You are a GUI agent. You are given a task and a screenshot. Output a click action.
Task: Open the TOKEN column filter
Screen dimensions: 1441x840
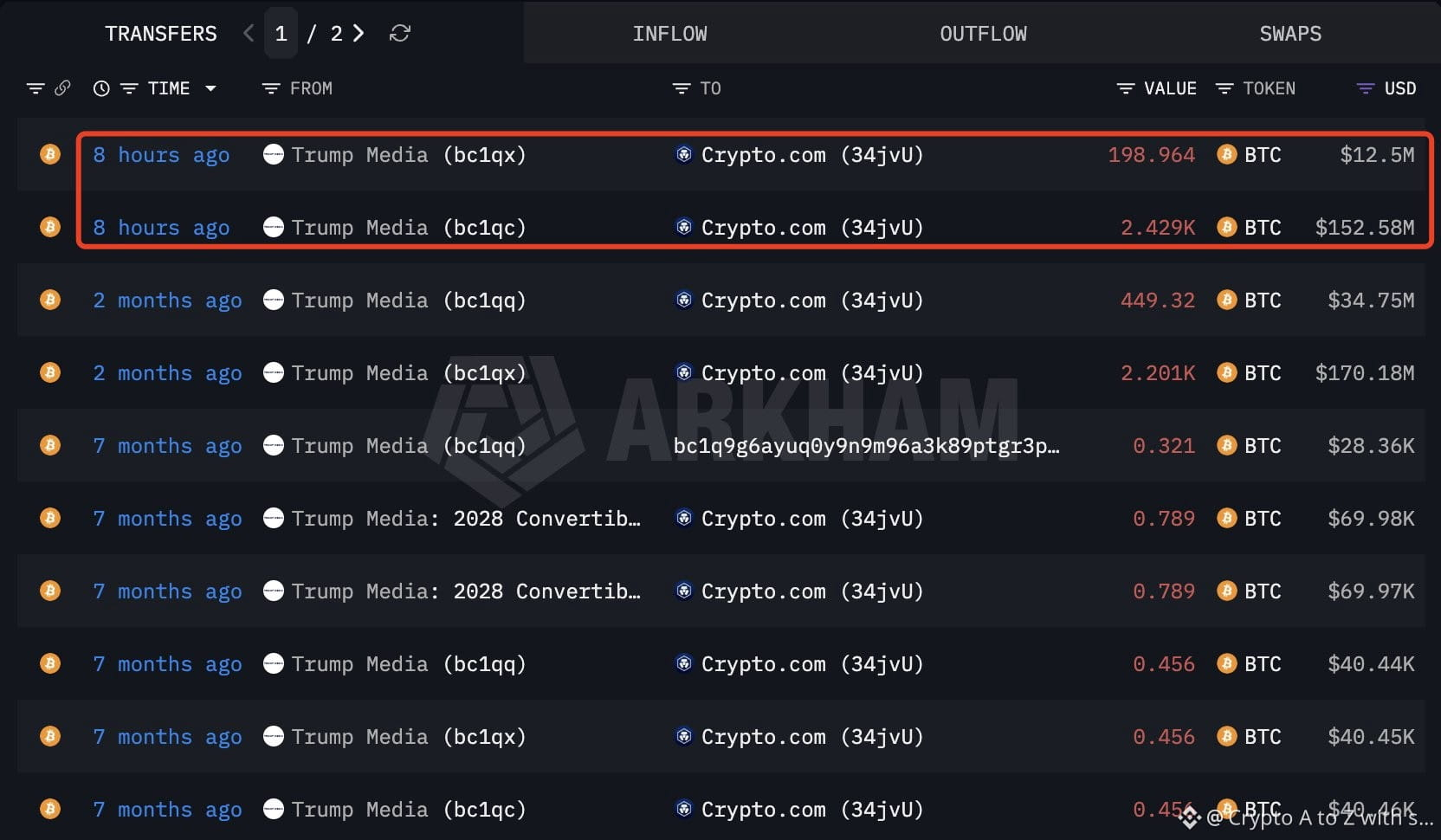click(1225, 88)
